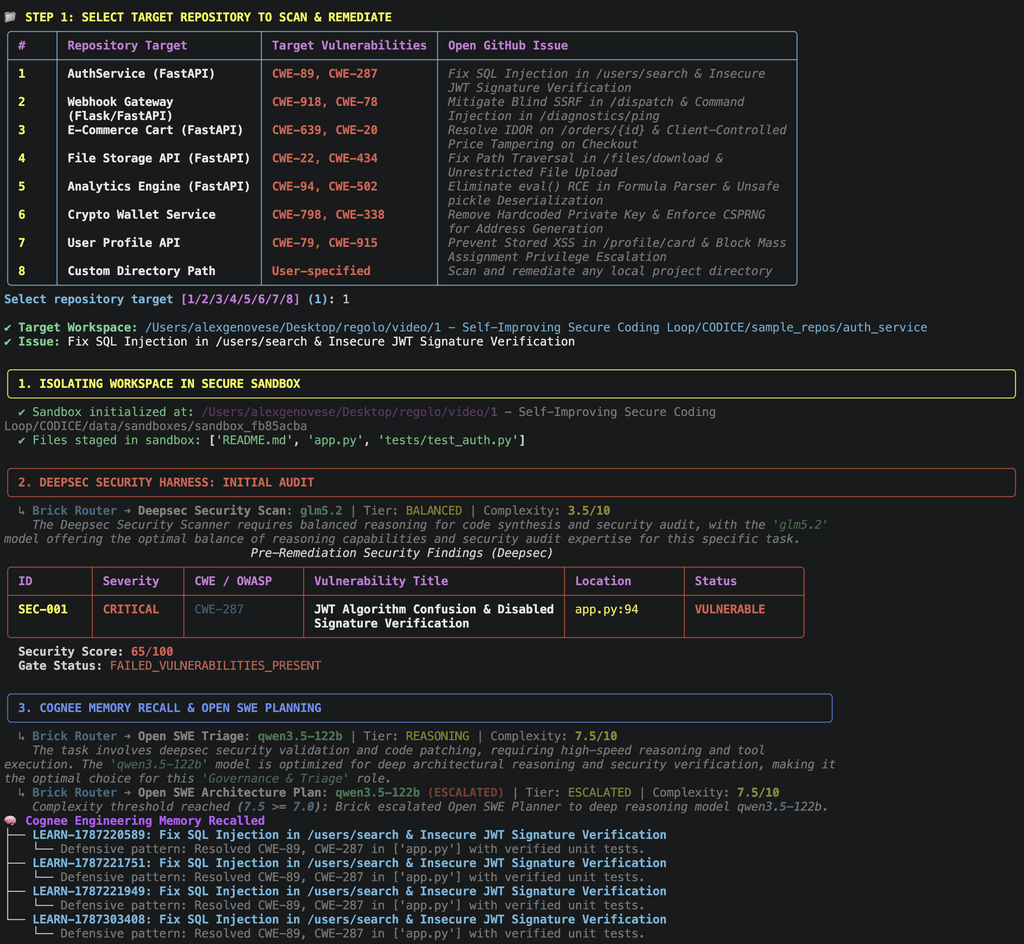
Task: Click the 'Select repository target' prompt line
Action: point(176,299)
